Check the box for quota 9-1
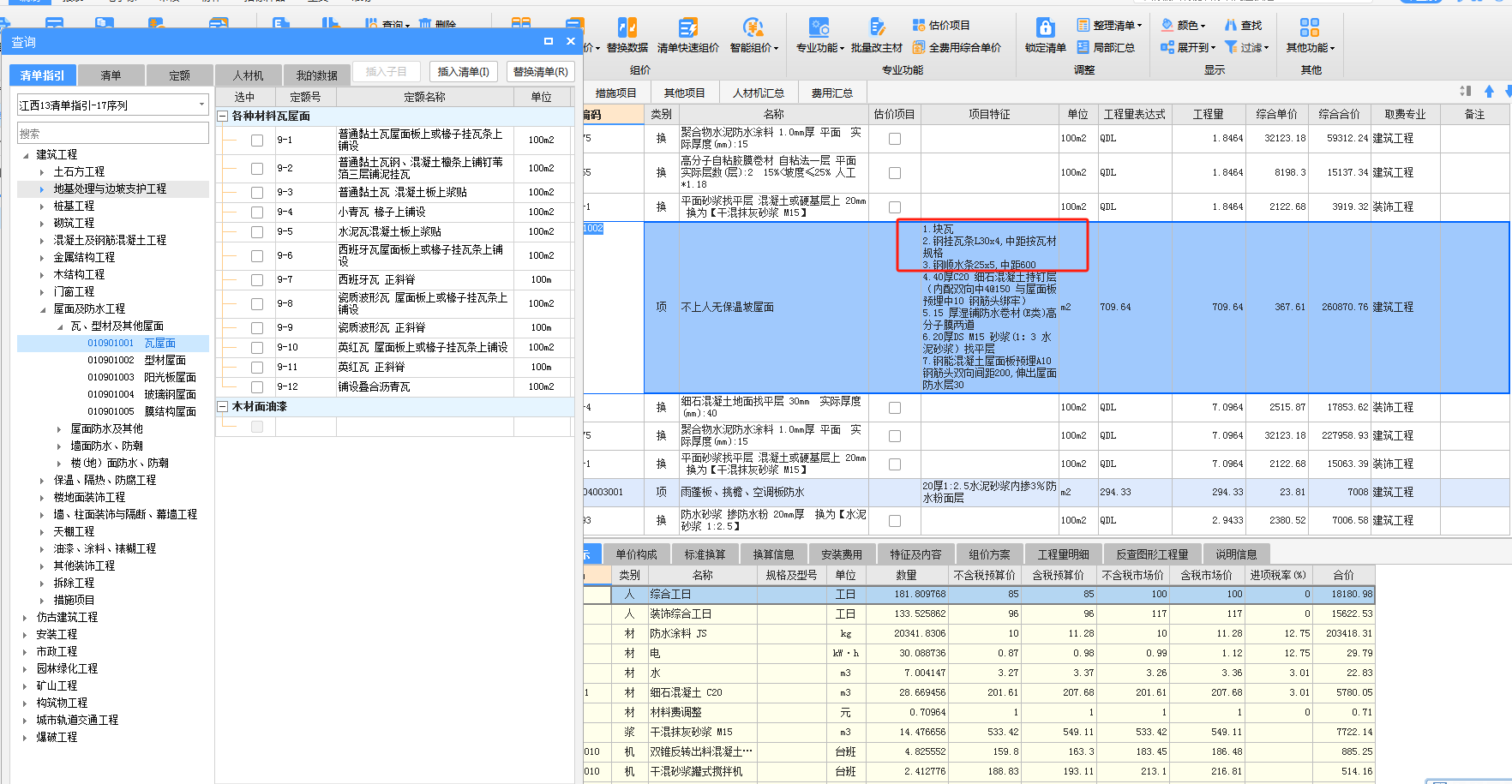 [257, 141]
